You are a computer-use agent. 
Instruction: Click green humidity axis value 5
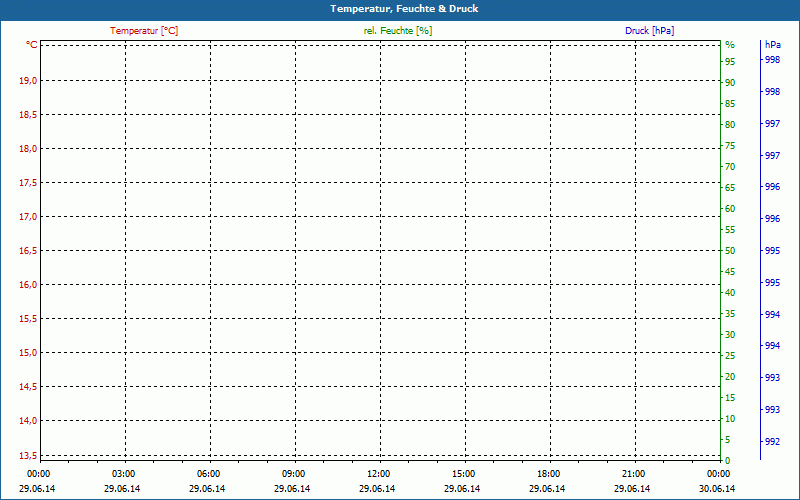click(x=728, y=440)
